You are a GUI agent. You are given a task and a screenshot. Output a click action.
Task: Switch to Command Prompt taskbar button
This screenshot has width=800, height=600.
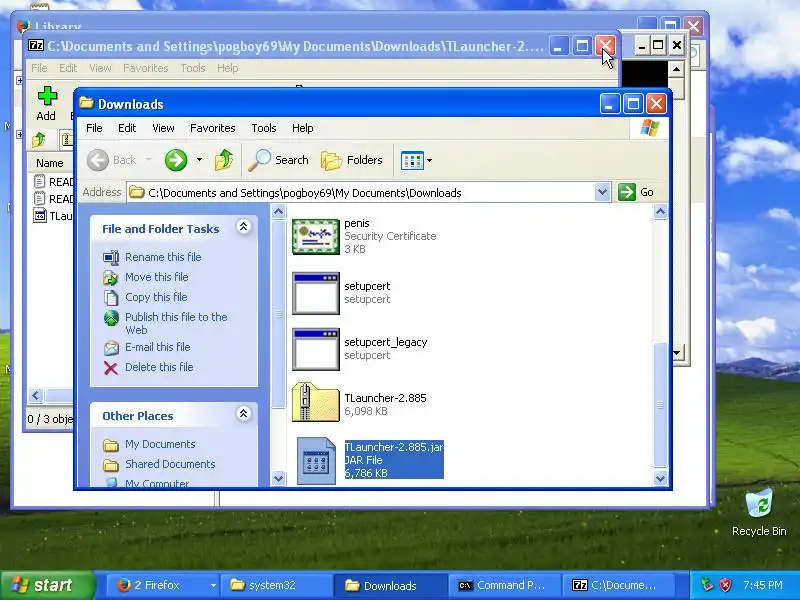(504, 585)
